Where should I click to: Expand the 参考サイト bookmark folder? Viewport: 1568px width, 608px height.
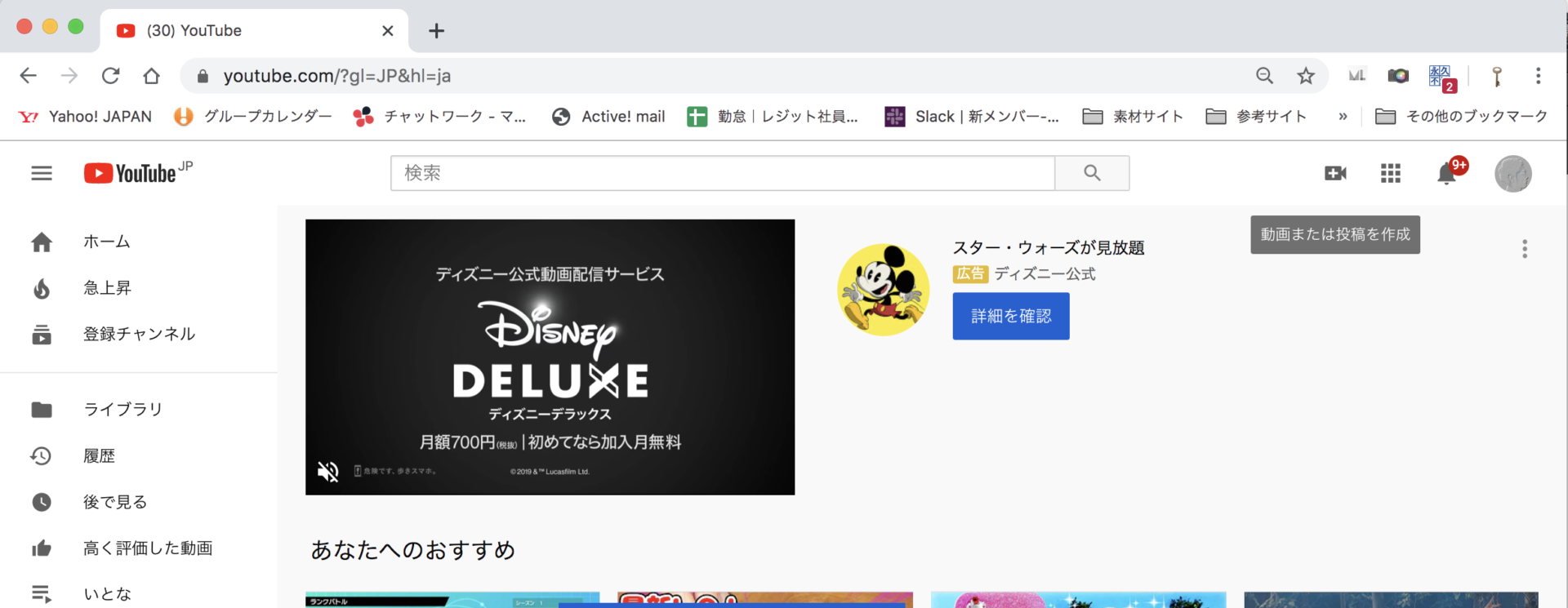point(1256,117)
